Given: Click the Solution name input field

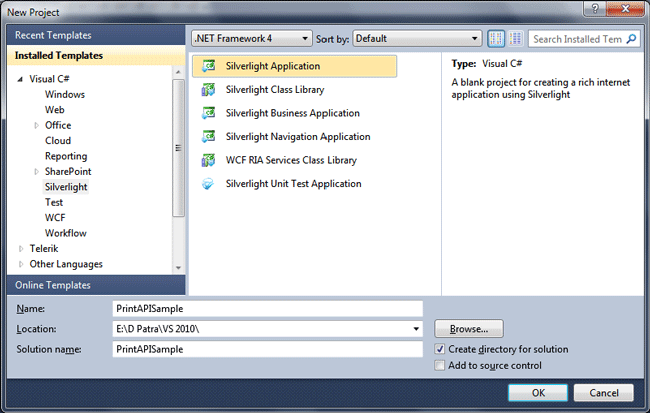Looking at the screenshot, I should [267, 349].
